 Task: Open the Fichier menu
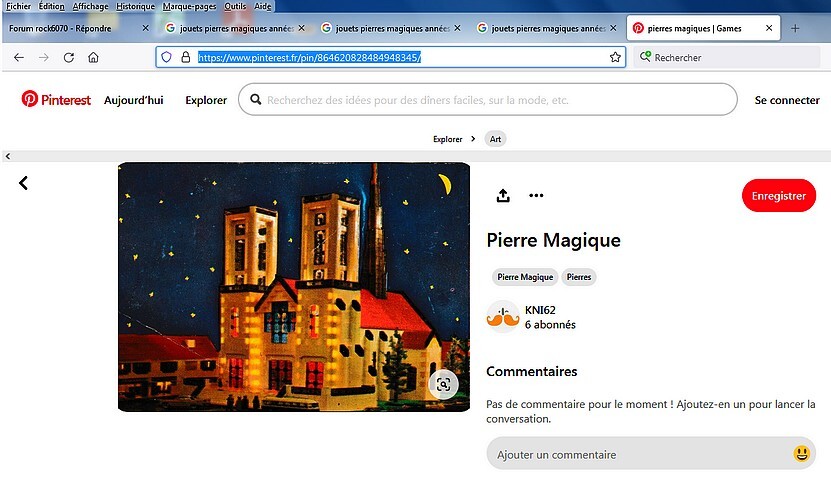pos(19,6)
